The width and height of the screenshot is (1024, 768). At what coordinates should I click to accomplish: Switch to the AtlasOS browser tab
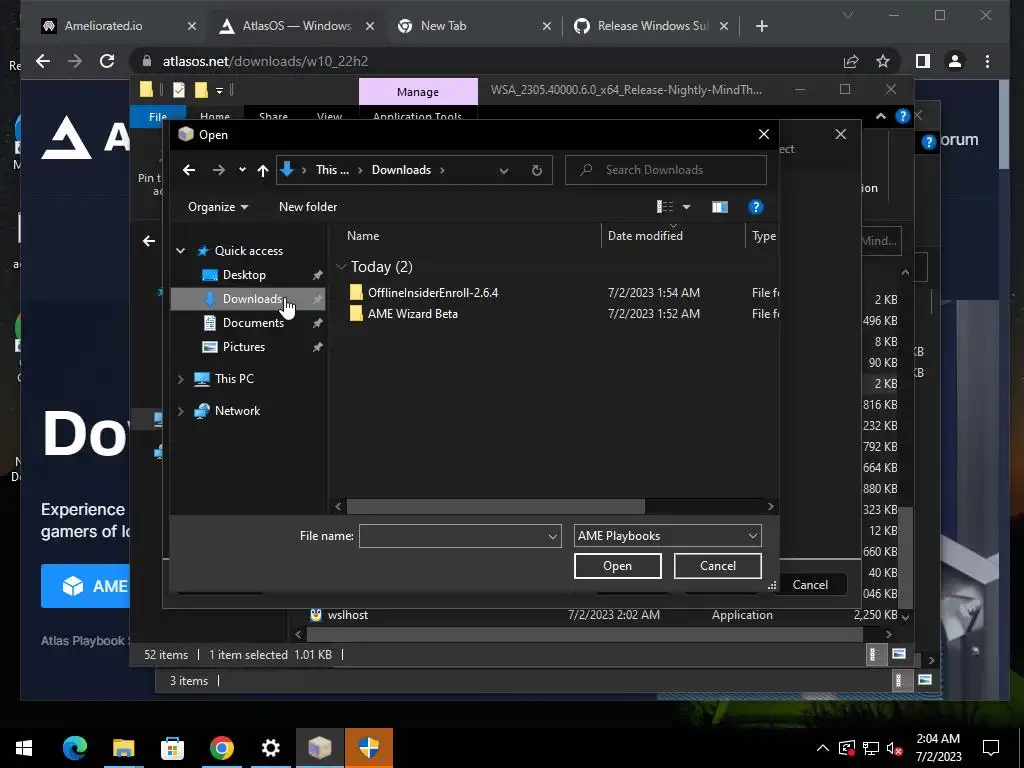[296, 26]
